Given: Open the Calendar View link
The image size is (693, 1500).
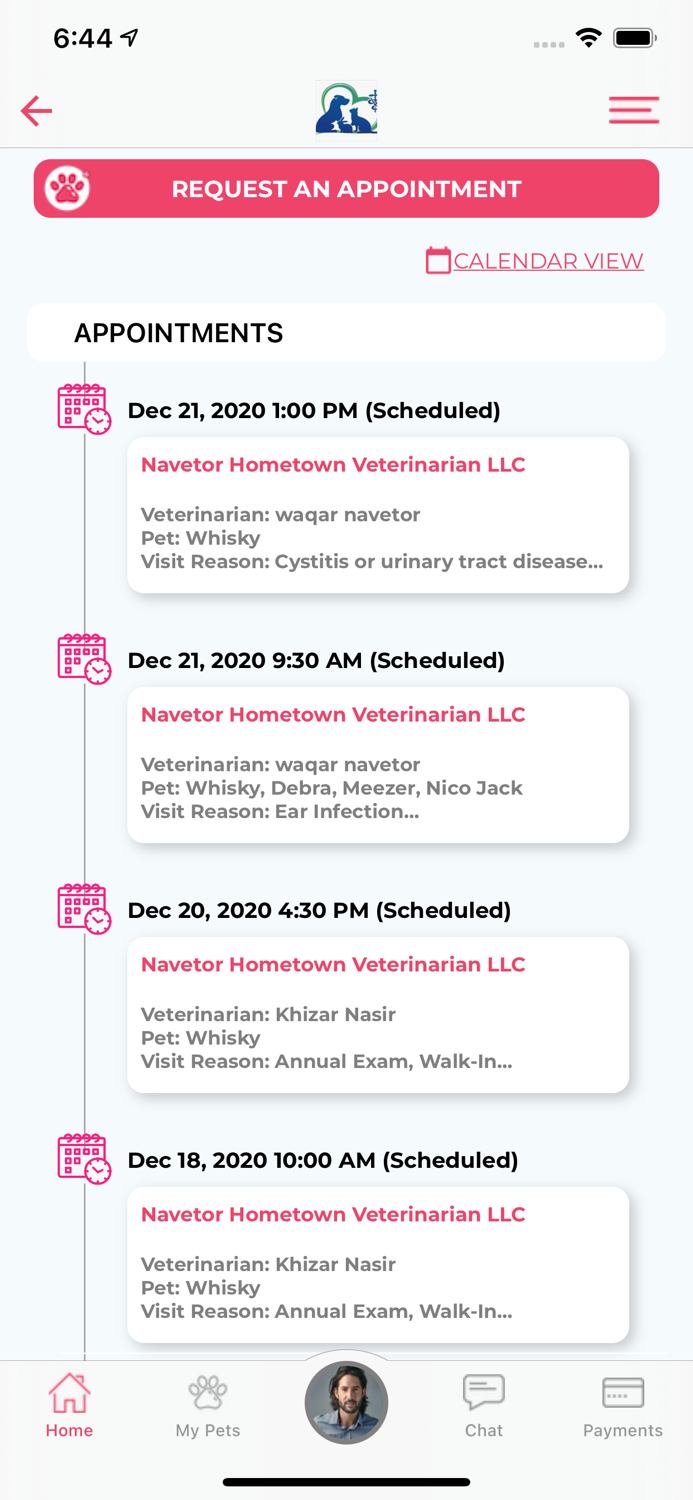Looking at the screenshot, I should [548, 261].
